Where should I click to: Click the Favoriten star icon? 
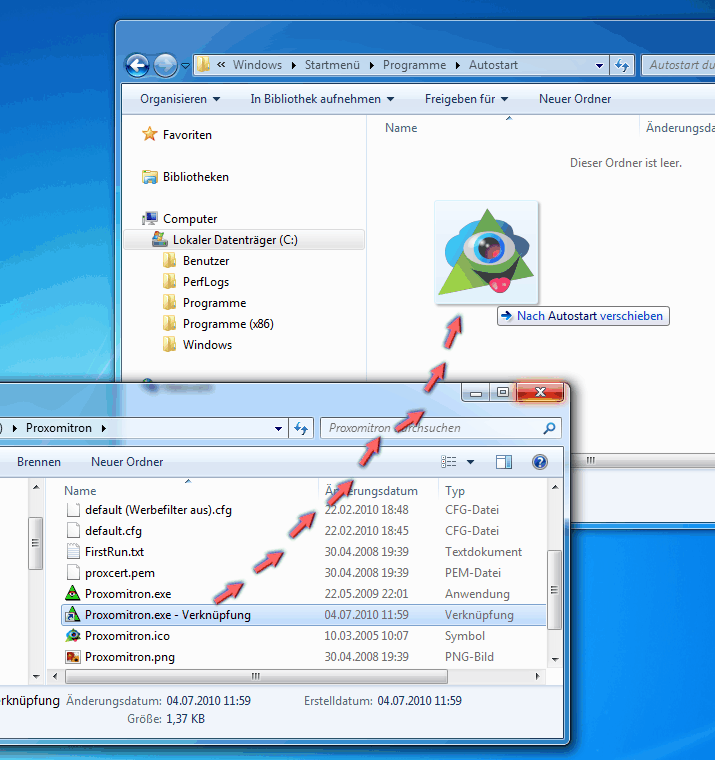(150, 135)
